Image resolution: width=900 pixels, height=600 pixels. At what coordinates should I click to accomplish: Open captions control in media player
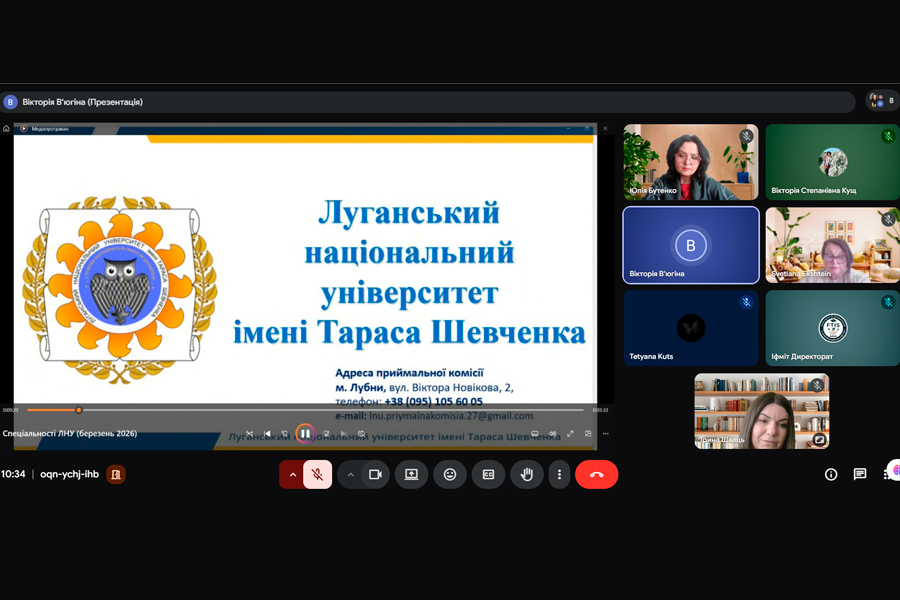tap(535, 433)
